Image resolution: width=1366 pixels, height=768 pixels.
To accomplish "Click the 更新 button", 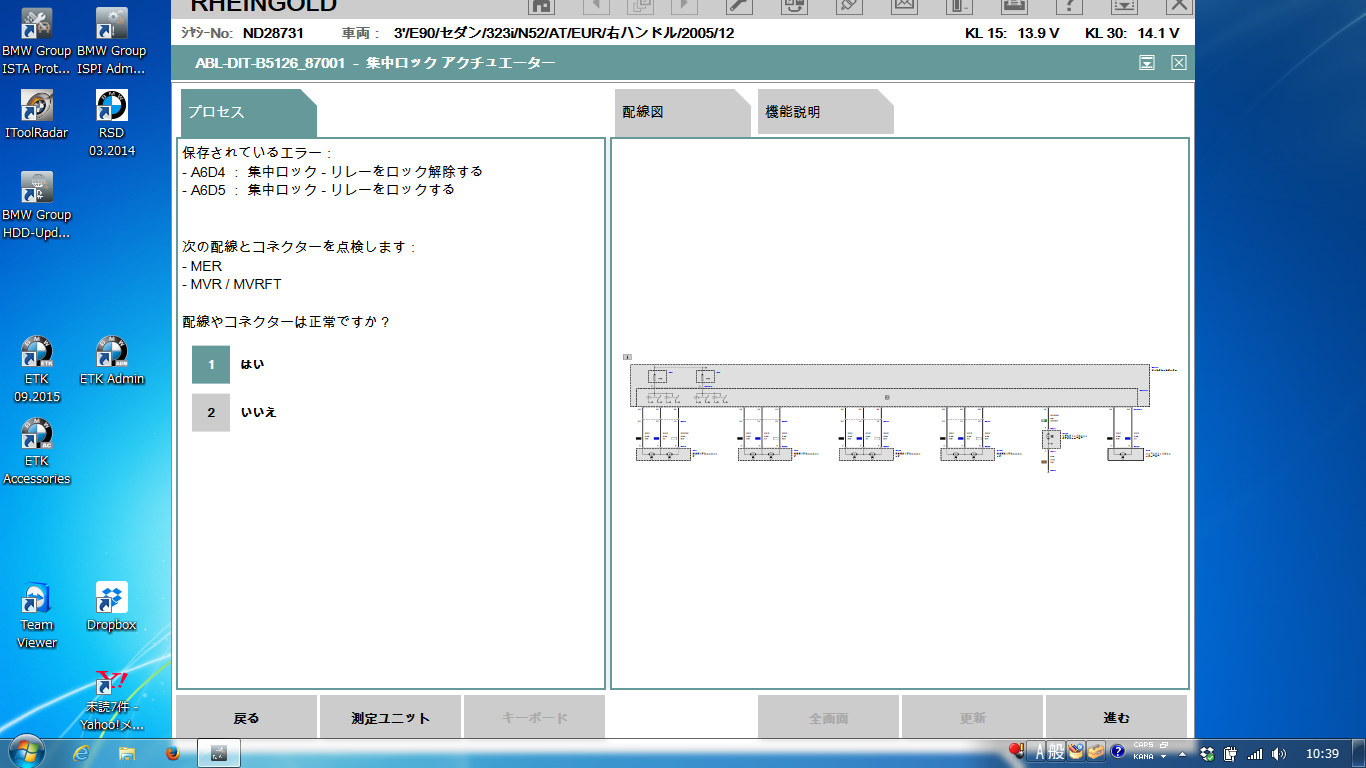I will (972, 718).
